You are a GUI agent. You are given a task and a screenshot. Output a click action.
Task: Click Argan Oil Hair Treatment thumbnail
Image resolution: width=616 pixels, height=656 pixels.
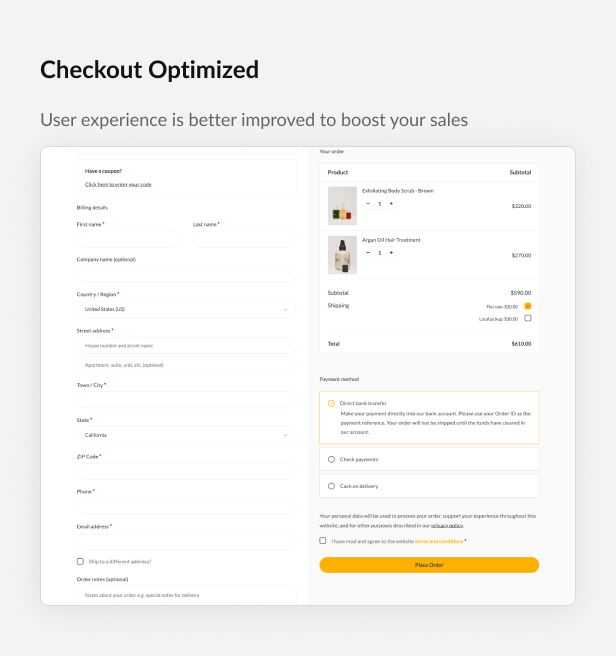tap(342, 255)
